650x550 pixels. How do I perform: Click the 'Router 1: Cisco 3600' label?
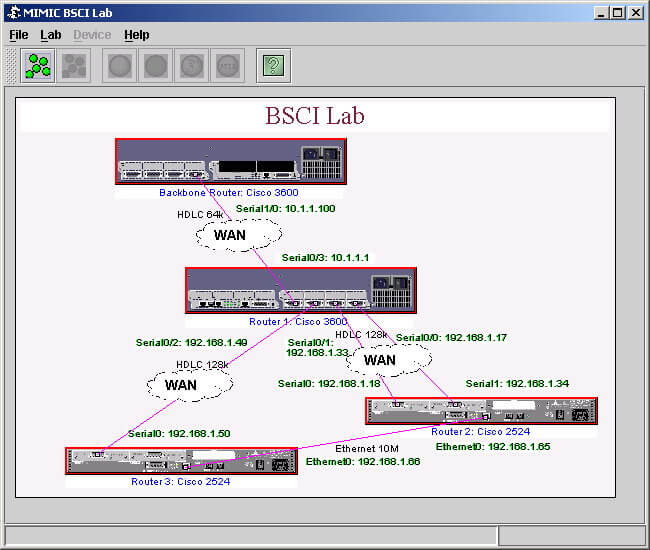click(298, 322)
